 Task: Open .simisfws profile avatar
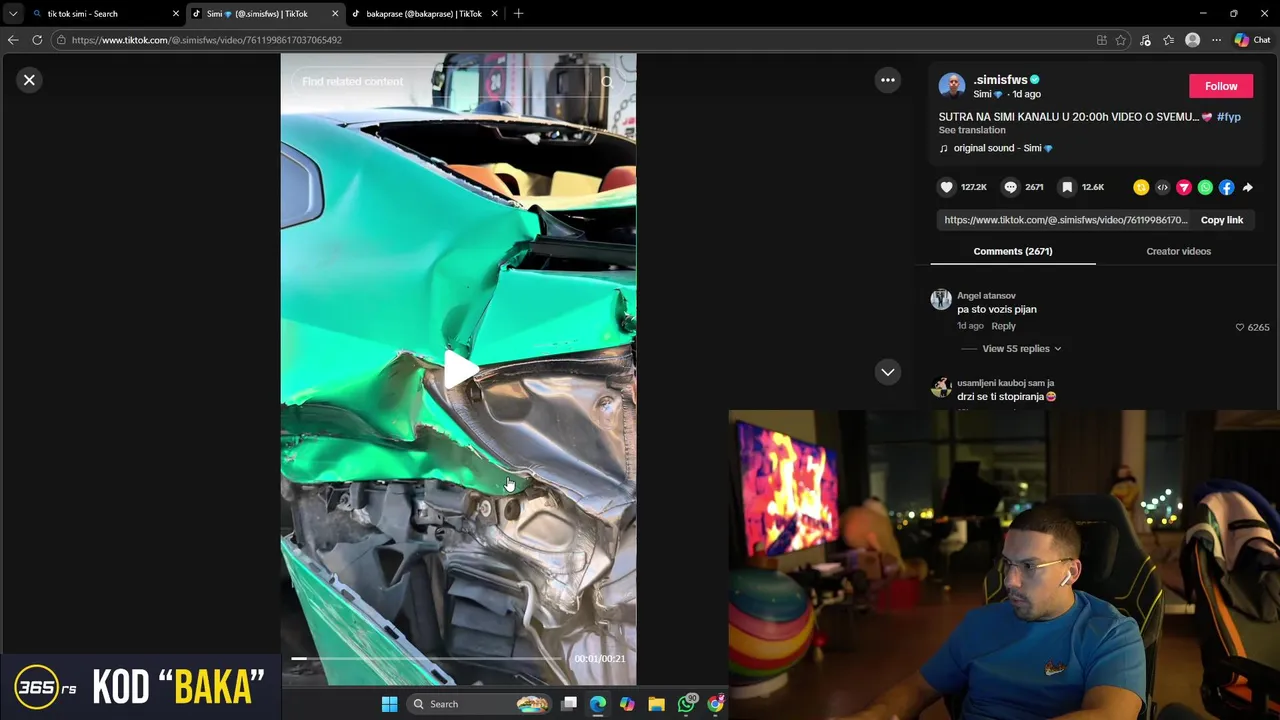click(x=951, y=86)
